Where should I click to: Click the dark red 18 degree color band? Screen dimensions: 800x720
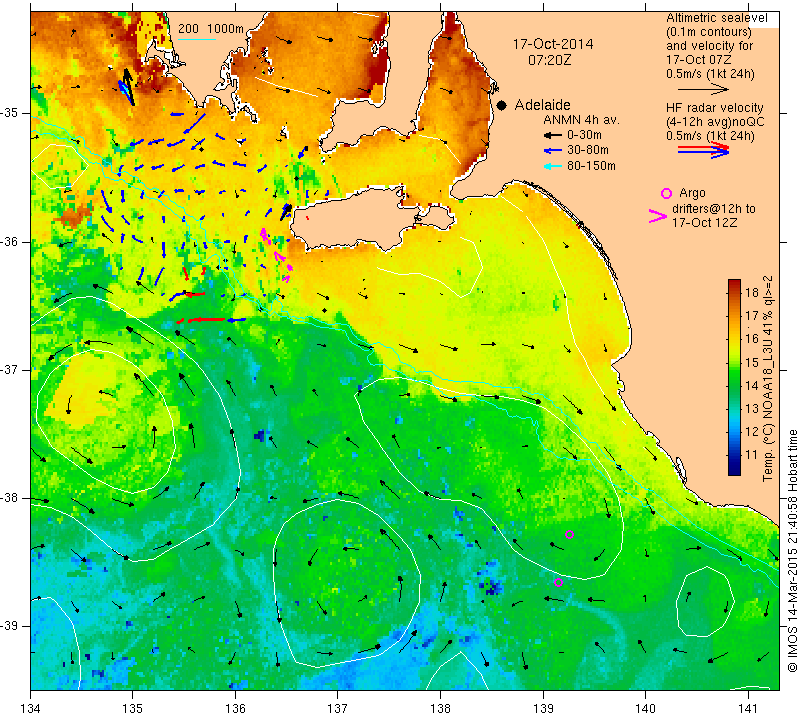tap(734, 291)
